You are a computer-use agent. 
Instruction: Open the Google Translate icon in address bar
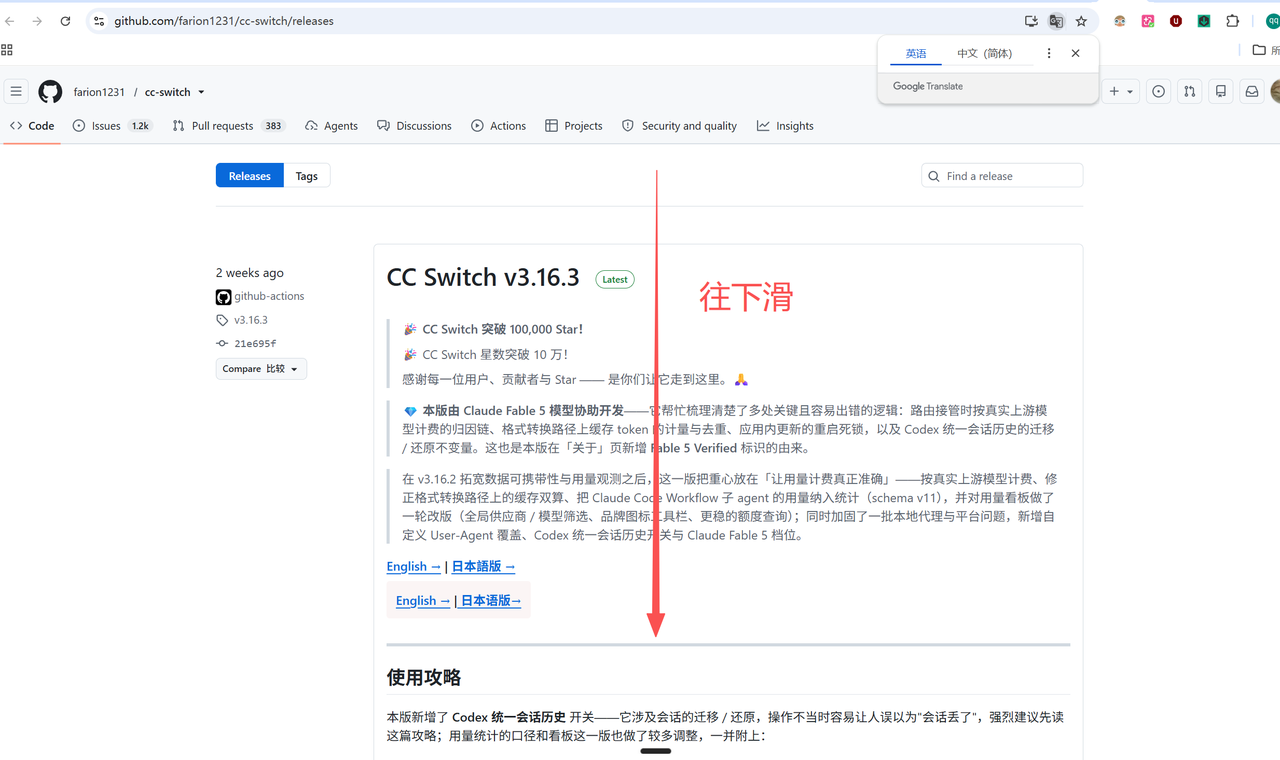(1056, 21)
